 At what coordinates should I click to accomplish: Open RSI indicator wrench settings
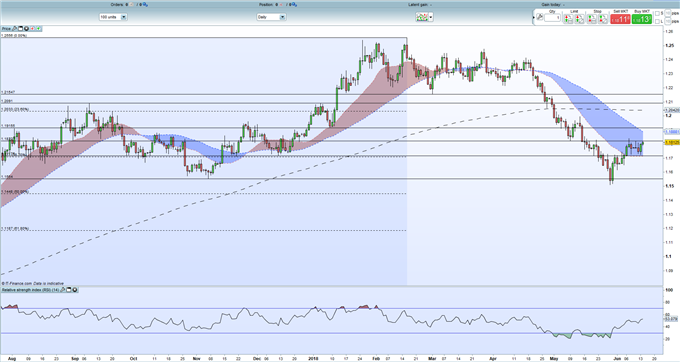62,290
